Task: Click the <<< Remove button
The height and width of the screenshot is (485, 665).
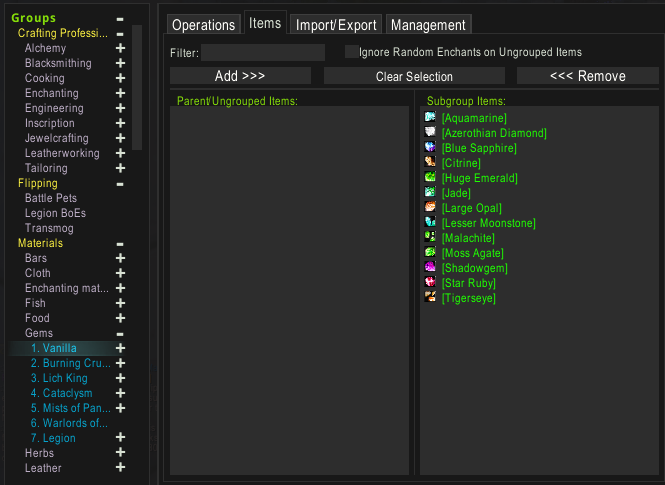Action: point(588,76)
